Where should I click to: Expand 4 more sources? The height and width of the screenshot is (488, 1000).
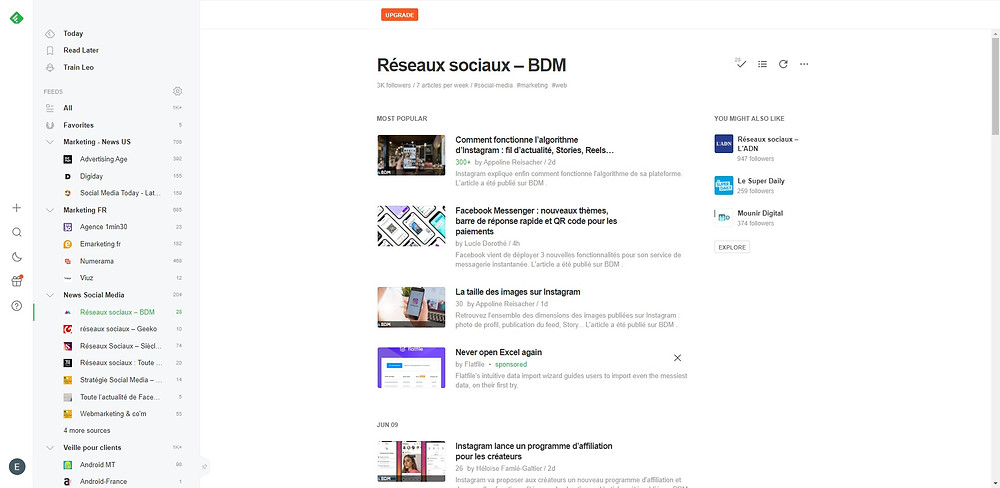coord(87,431)
